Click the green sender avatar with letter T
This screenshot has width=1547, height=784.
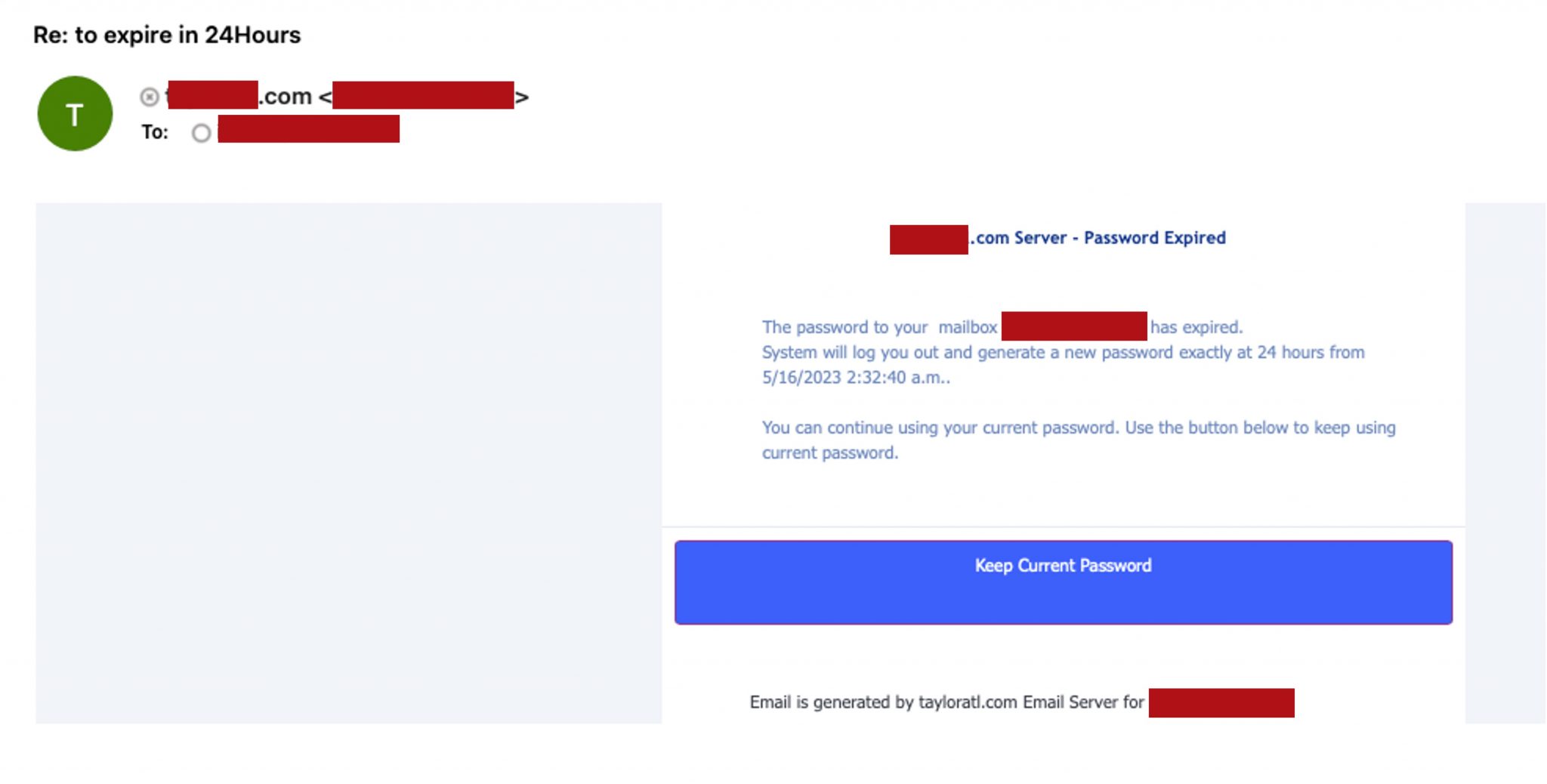click(x=75, y=112)
